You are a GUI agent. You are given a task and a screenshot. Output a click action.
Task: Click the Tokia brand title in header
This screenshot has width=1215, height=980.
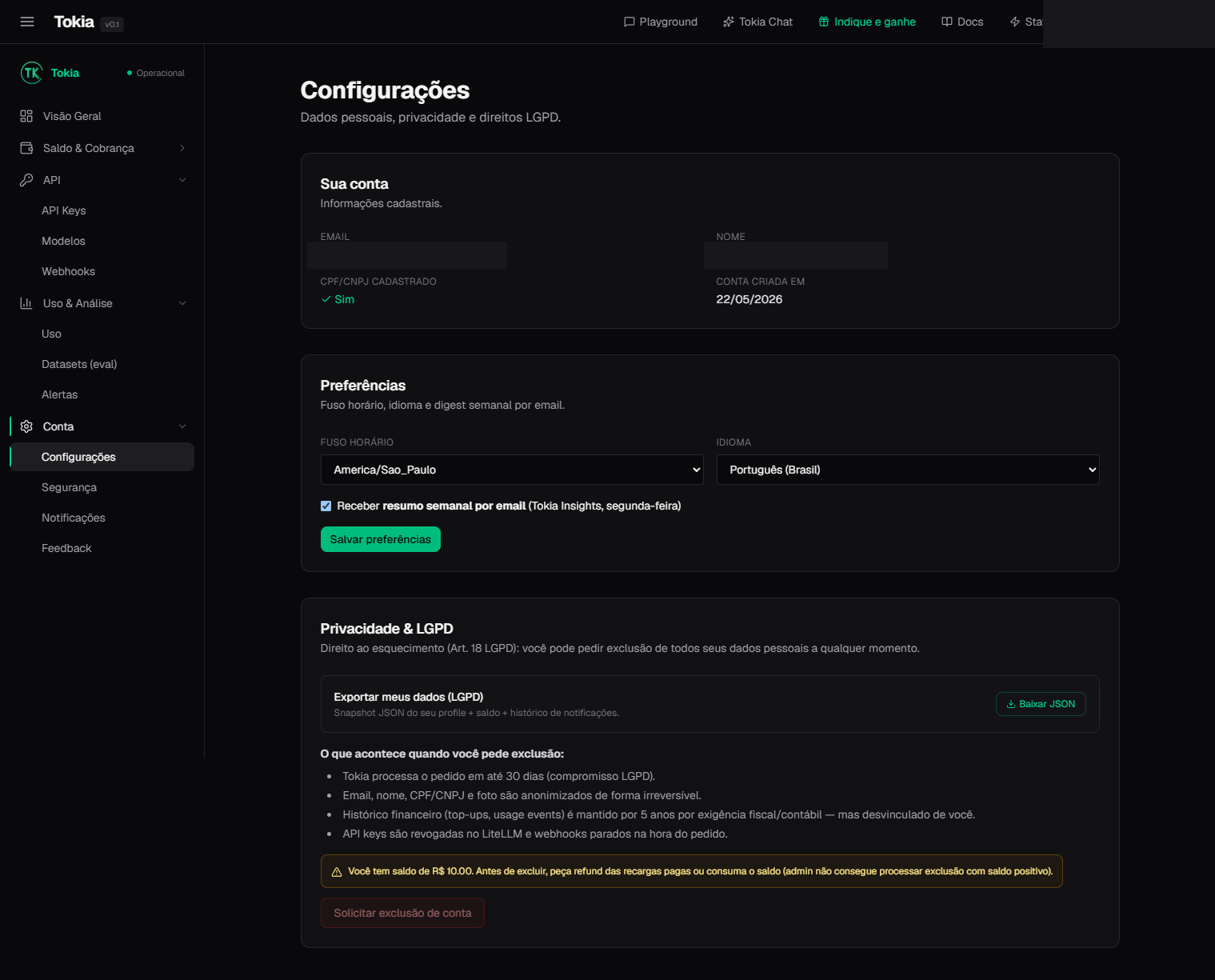[x=74, y=22]
